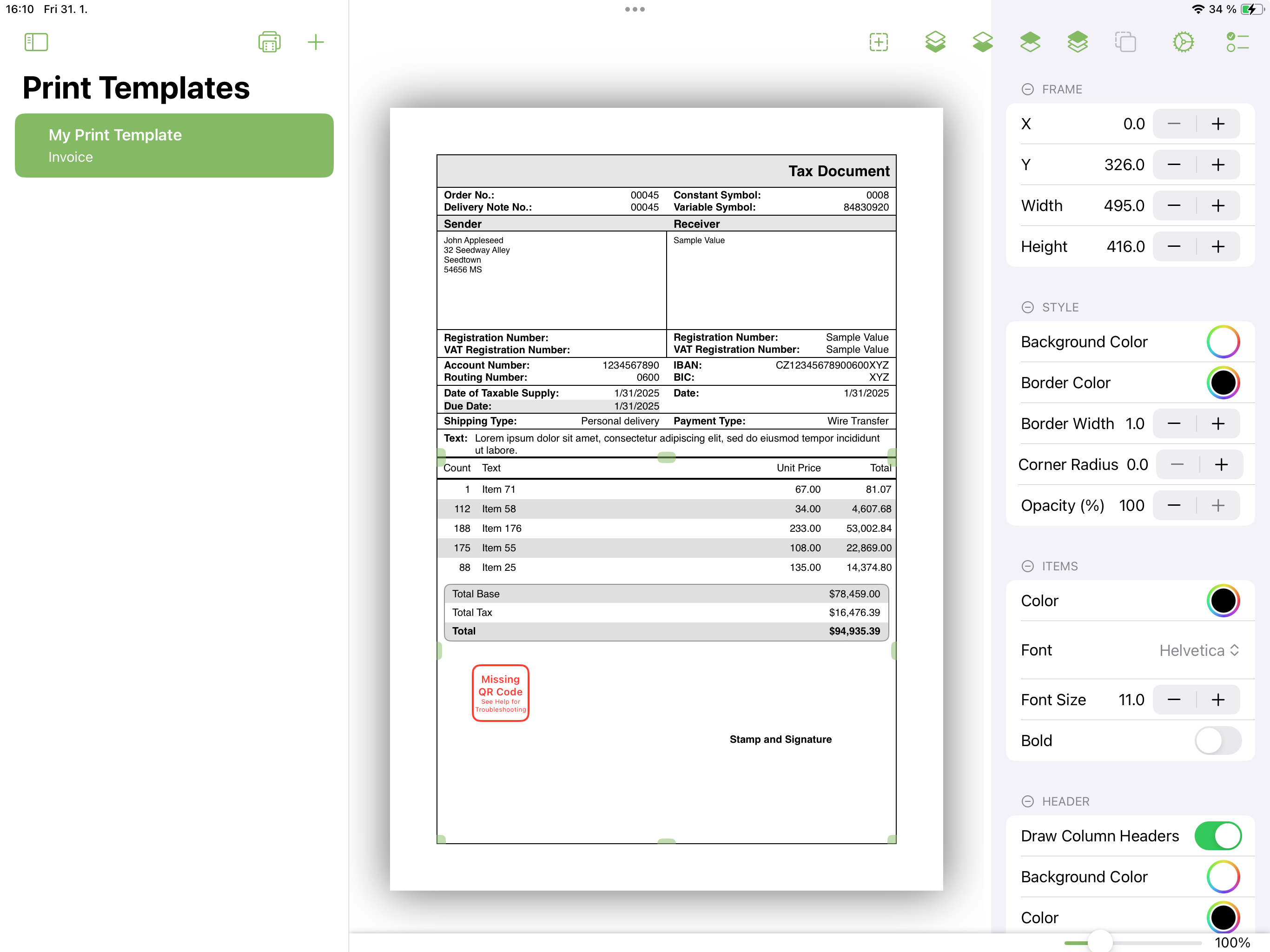Image resolution: width=1270 pixels, height=952 pixels.
Task: Click the Receiver section header
Action: coord(696,224)
